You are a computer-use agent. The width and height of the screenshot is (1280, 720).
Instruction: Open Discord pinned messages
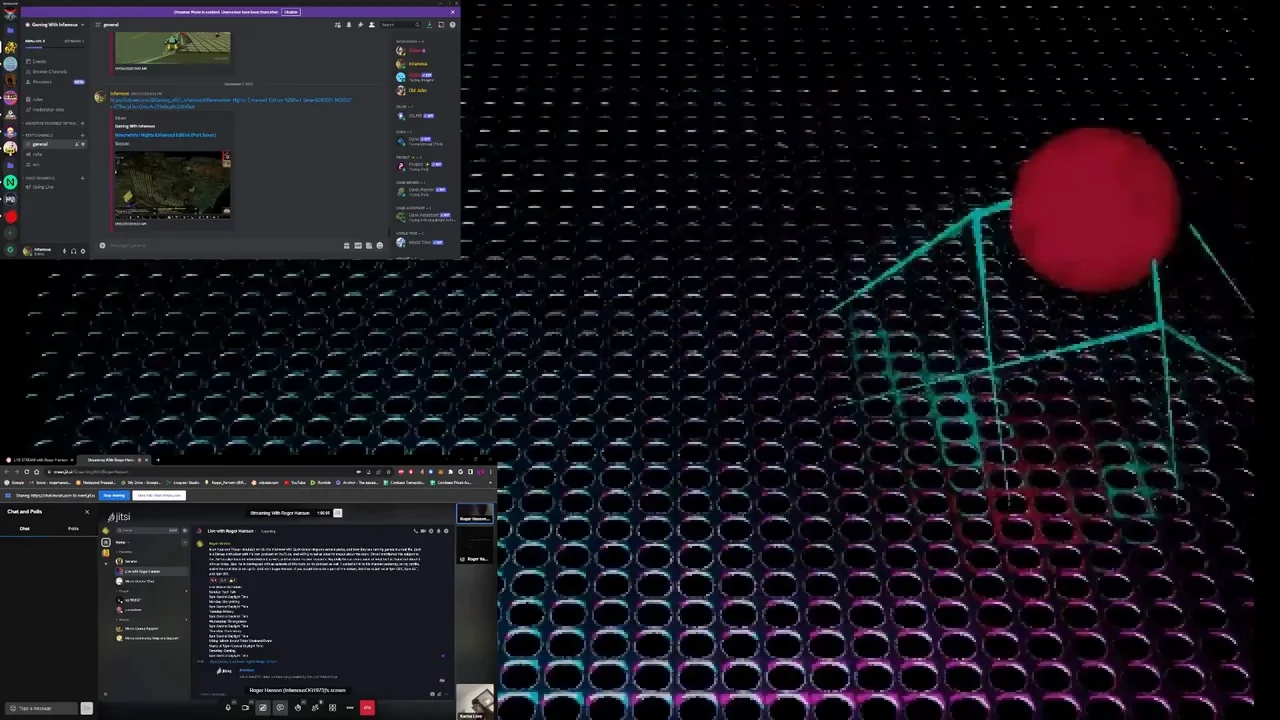pyautogui.click(x=360, y=25)
